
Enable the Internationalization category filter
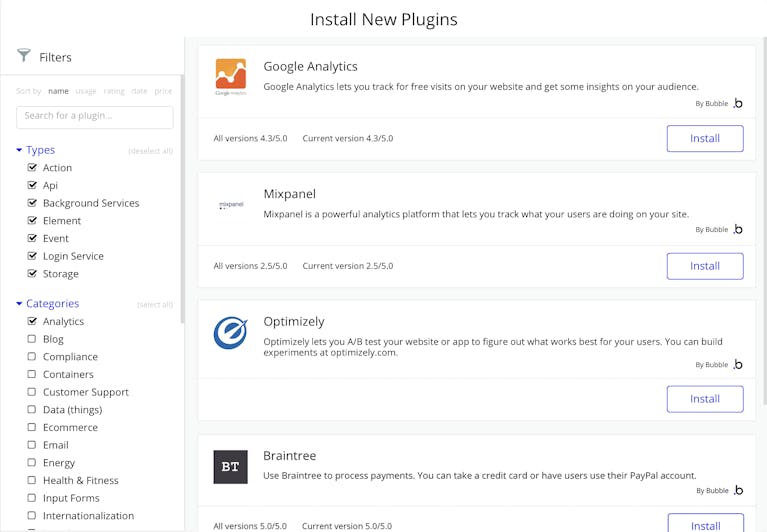32,515
